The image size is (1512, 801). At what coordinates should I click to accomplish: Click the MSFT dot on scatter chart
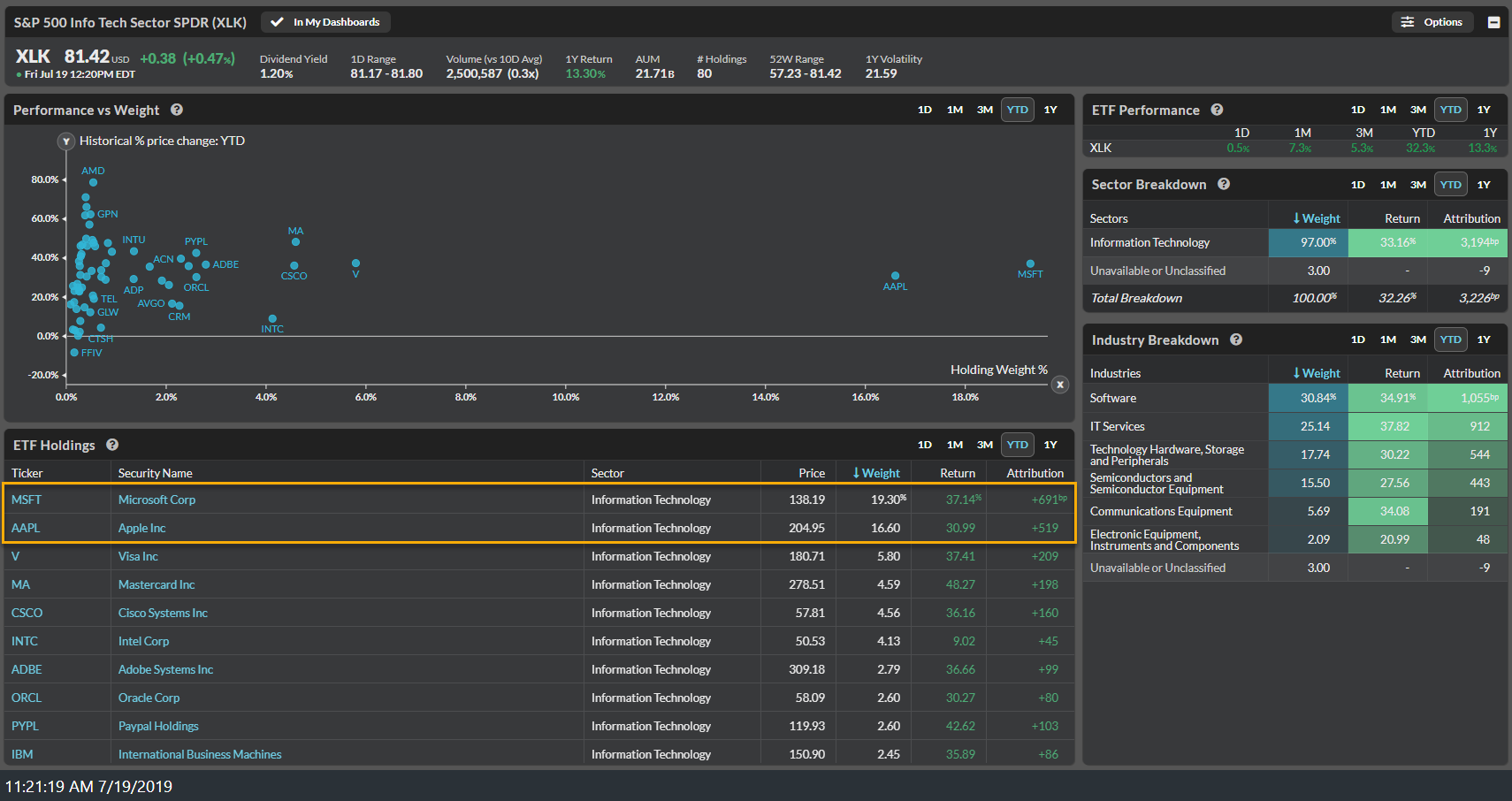pyautogui.click(x=1030, y=263)
